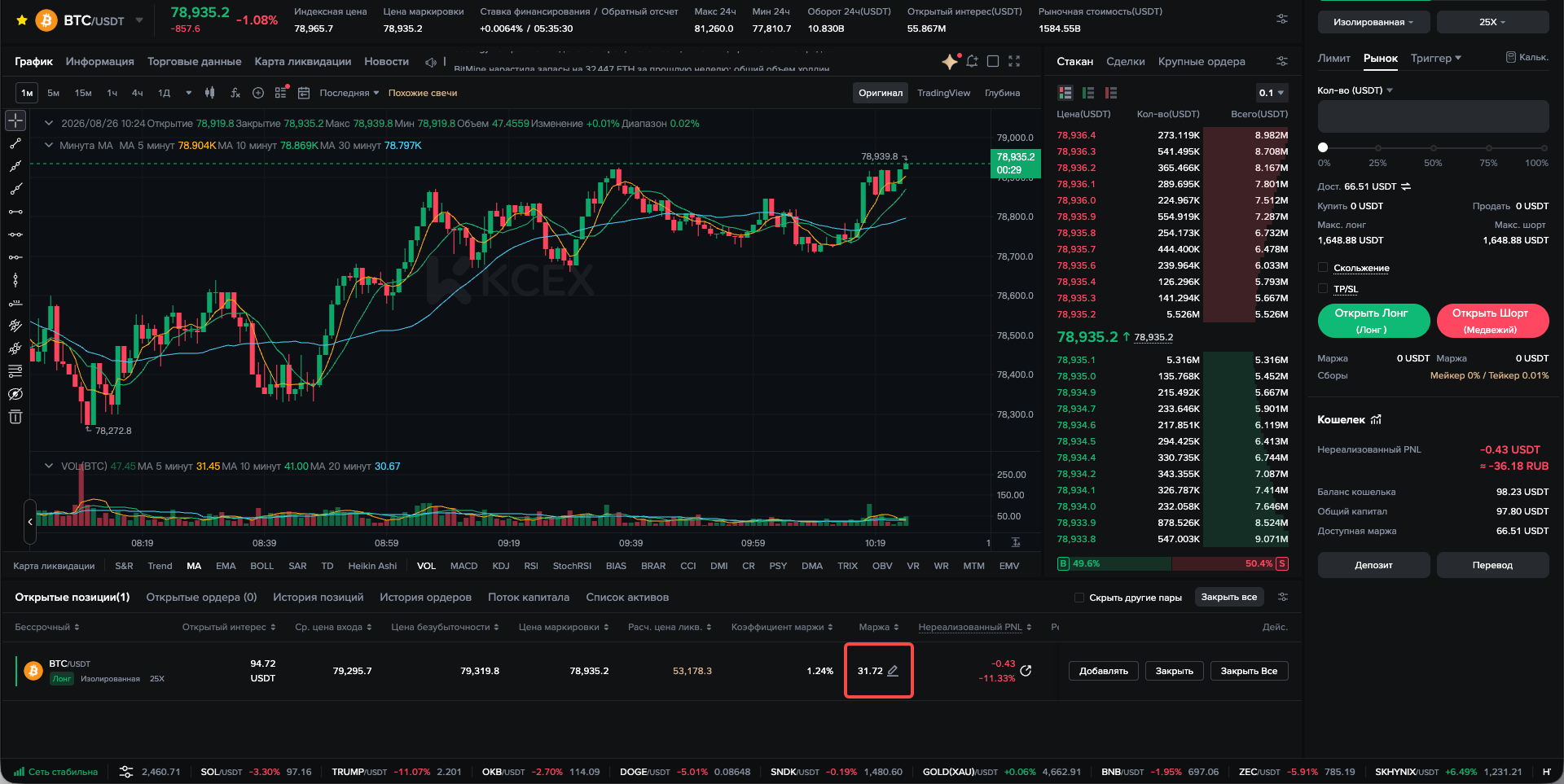
Task: Open the calendar date icon in chart toolbar
Action: tap(304, 93)
